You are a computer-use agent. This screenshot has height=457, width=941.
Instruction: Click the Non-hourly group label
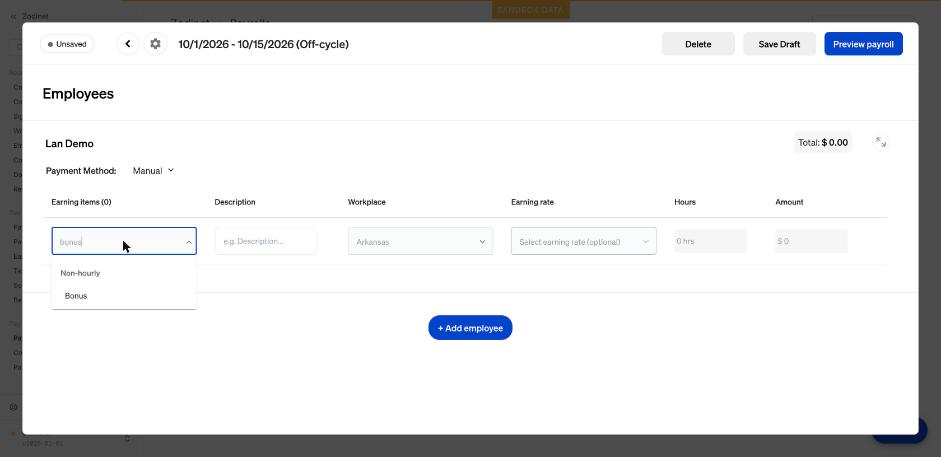pos(80,273)
